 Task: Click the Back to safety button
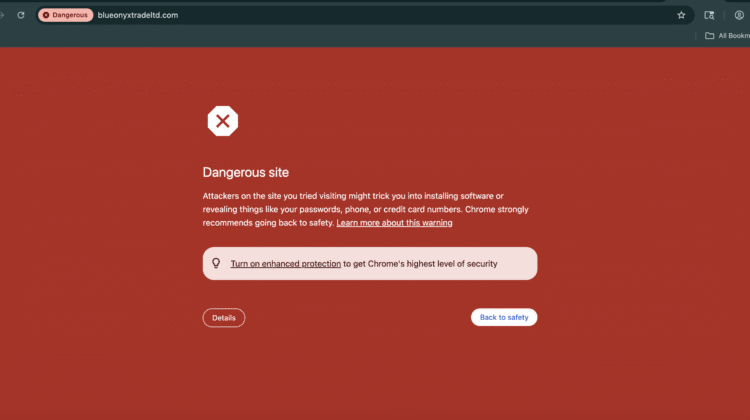coord(504,318)
